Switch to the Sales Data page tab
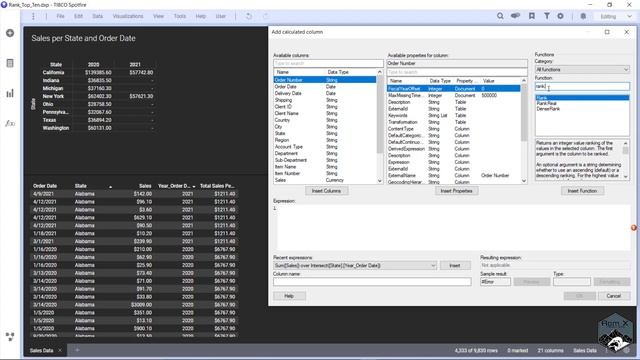 pyautogui.click(x=41, y=350)
